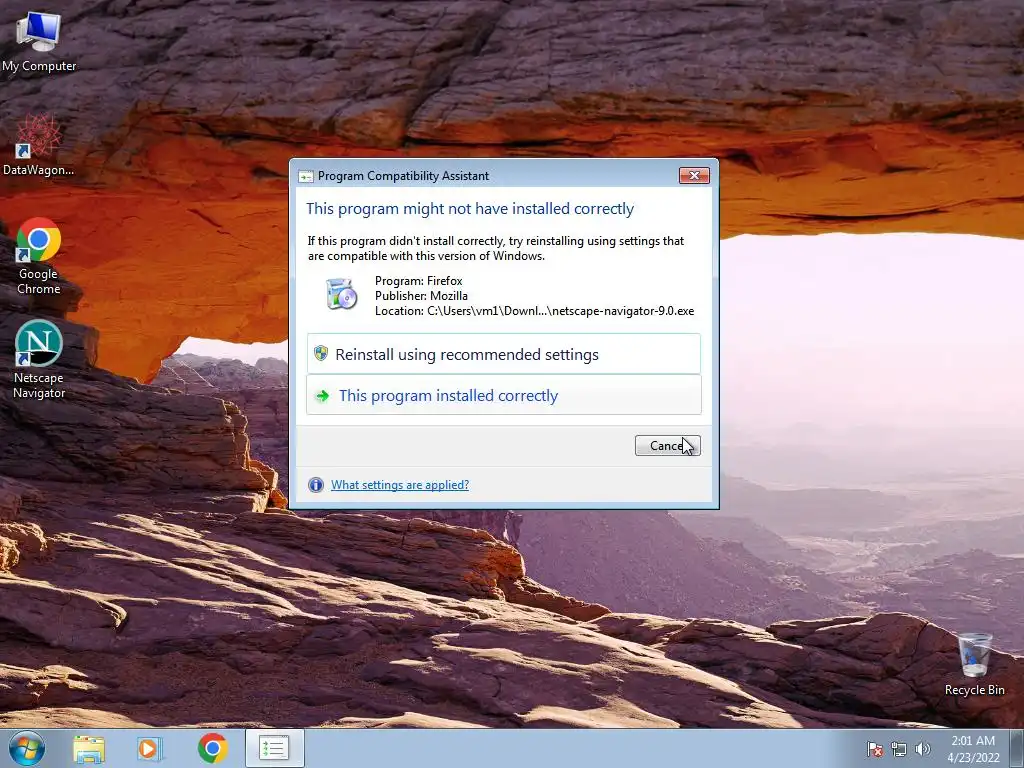The width and height of the screenshot is (1024, 768).
Task: Choose Reinstall using recommended settings
Action: tap(504, 354)
